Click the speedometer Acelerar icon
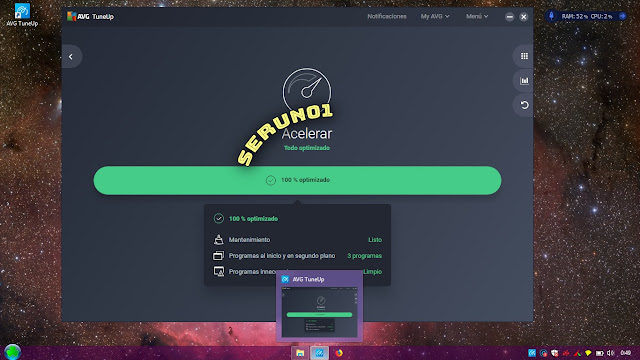Screen dimensions: 640x360 (x=307, y=91)
